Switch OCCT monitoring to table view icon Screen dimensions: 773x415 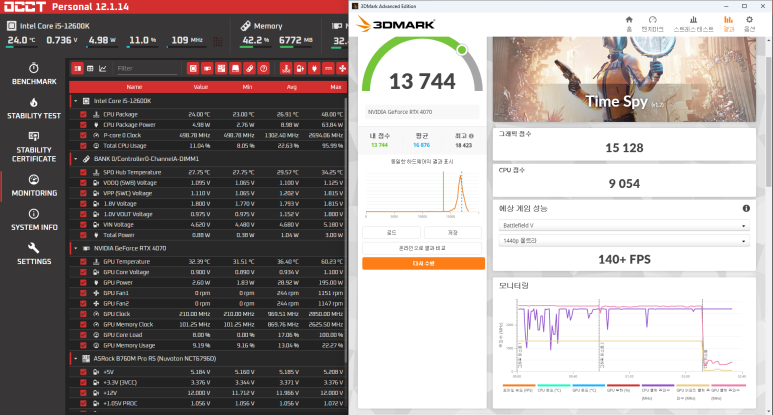point(90,69)
